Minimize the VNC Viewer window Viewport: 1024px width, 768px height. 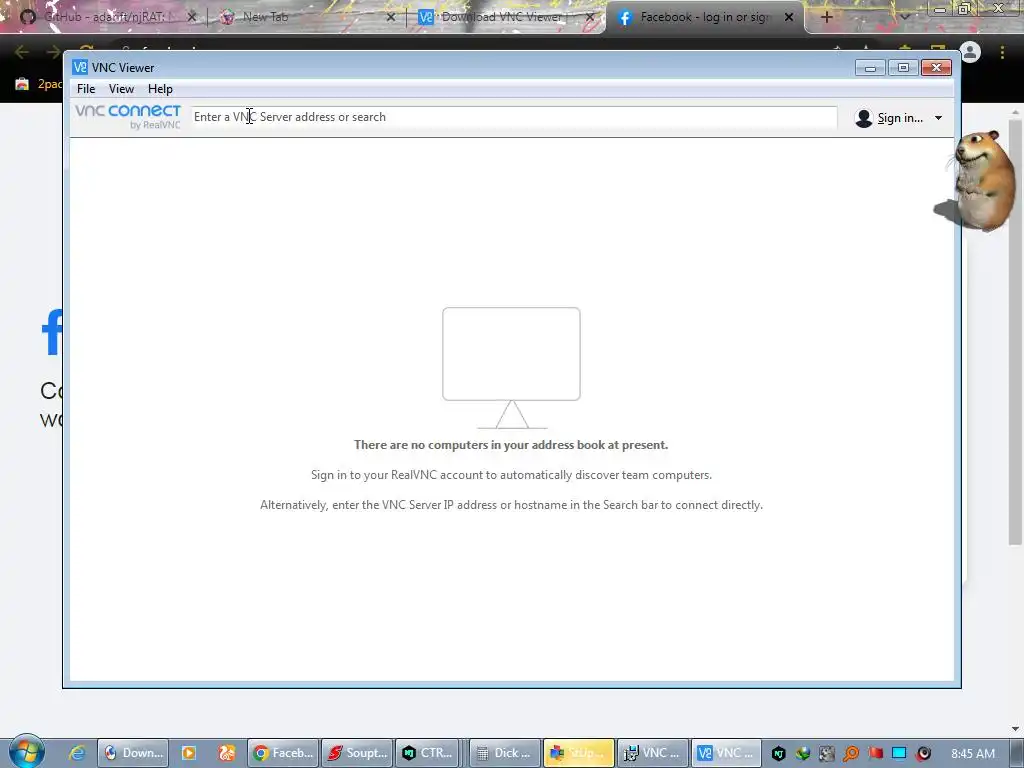[x=870, y=68]
